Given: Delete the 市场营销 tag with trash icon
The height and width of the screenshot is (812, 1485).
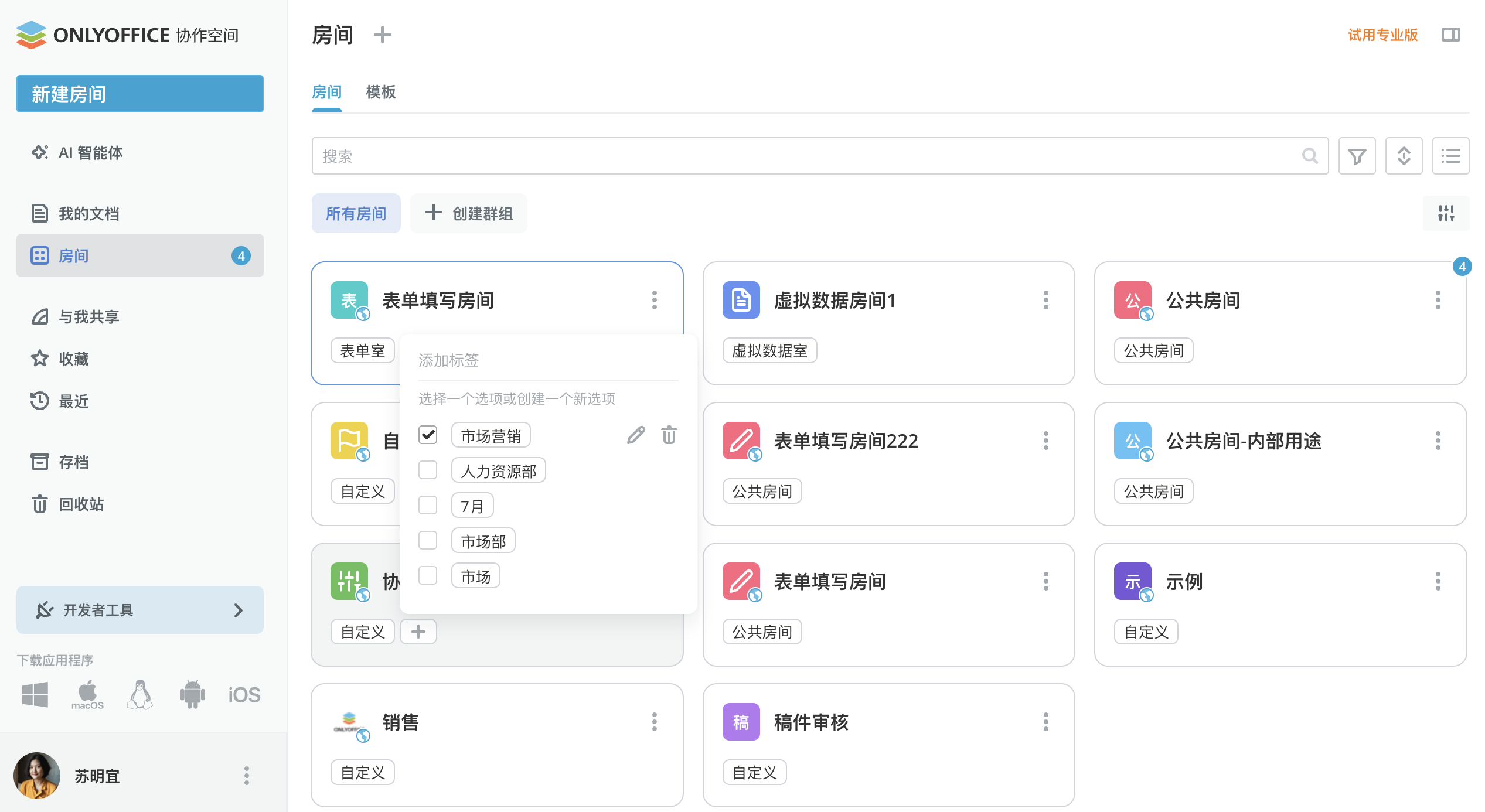Looking at the screenshot, I should pos(669,435).
